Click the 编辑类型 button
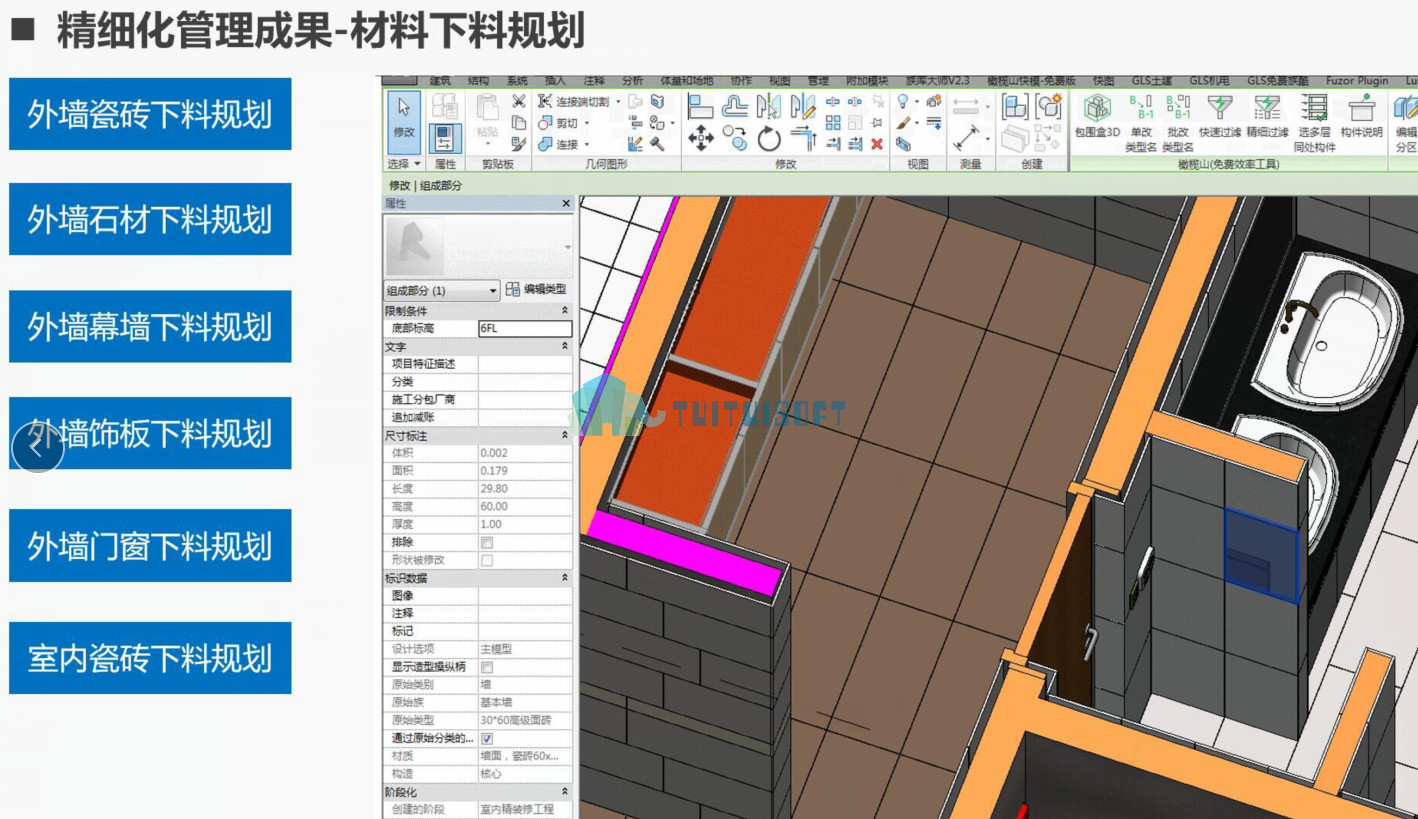The height and width of the screenshot is (819, 1418). pyautogui.click(x=537, y=290)
